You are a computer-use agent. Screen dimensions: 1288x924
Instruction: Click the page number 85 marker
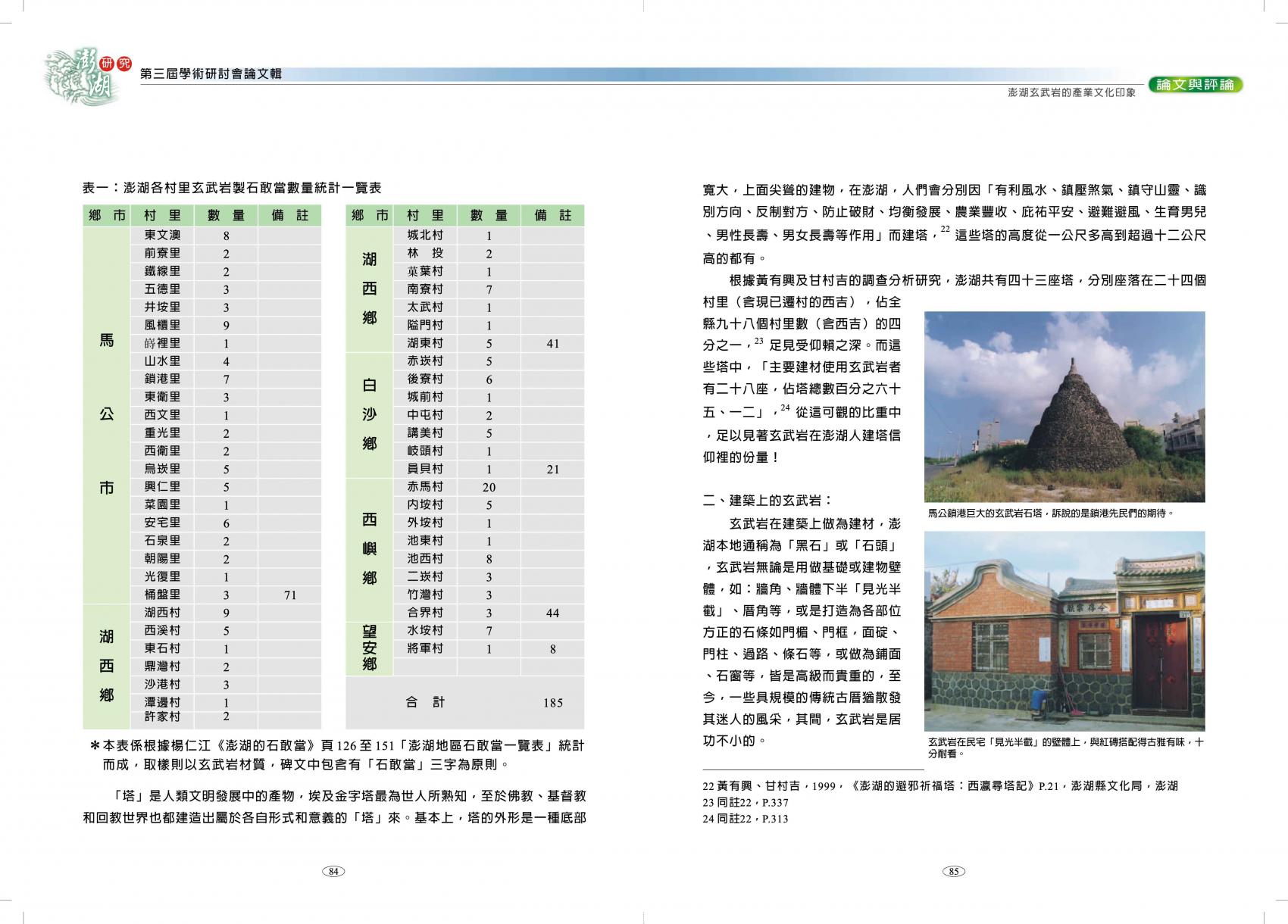click(953, 871)
